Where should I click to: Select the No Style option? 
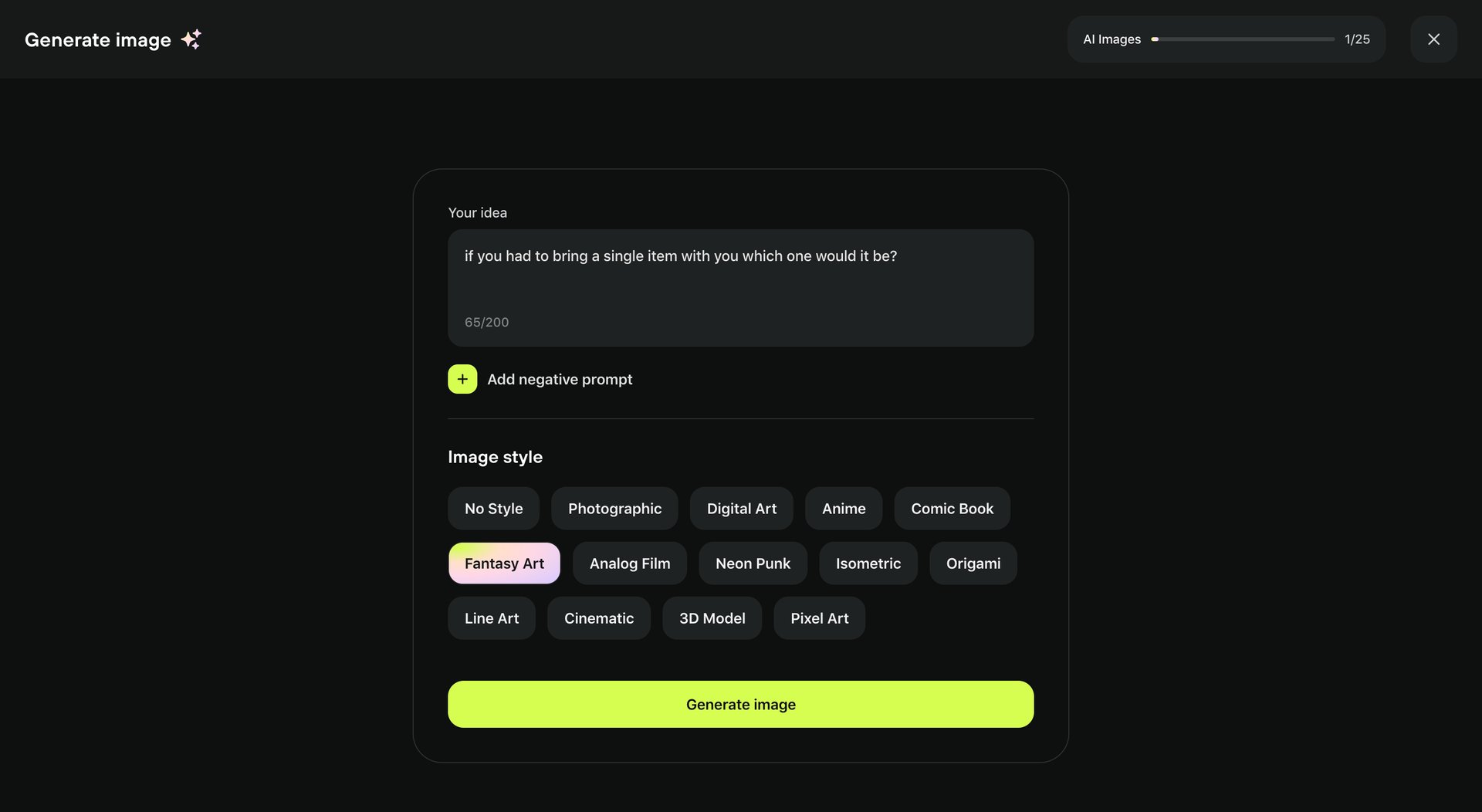[x=493, y=508]
